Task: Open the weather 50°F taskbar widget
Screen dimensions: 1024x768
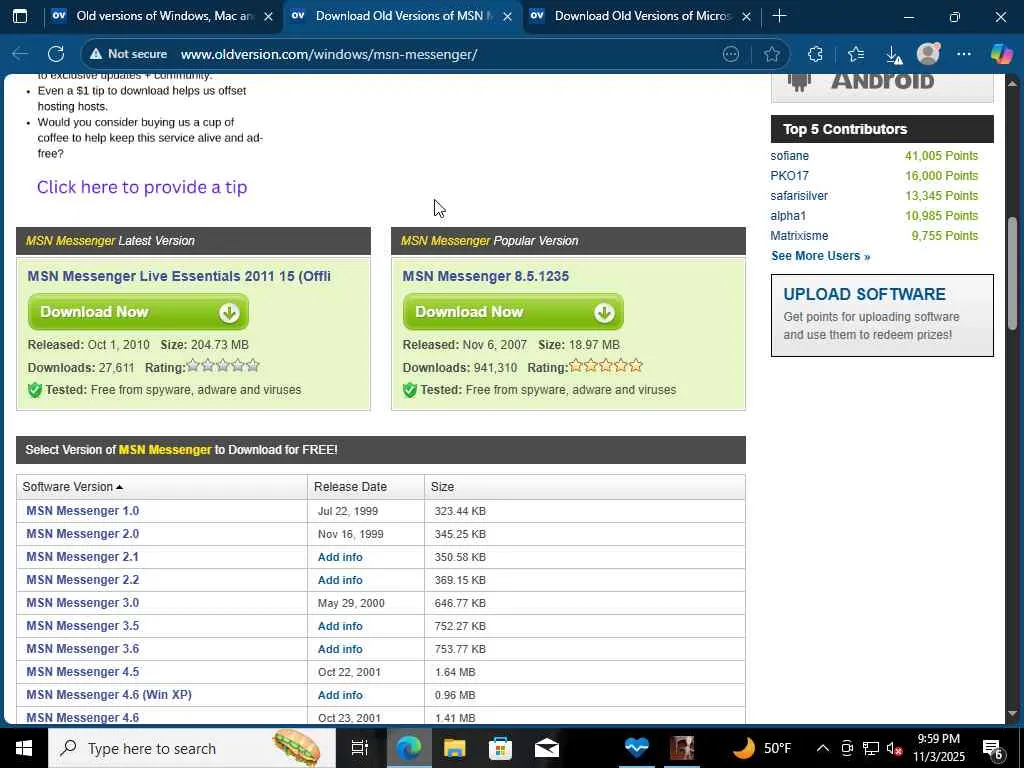Action: (x=761, y=748)
